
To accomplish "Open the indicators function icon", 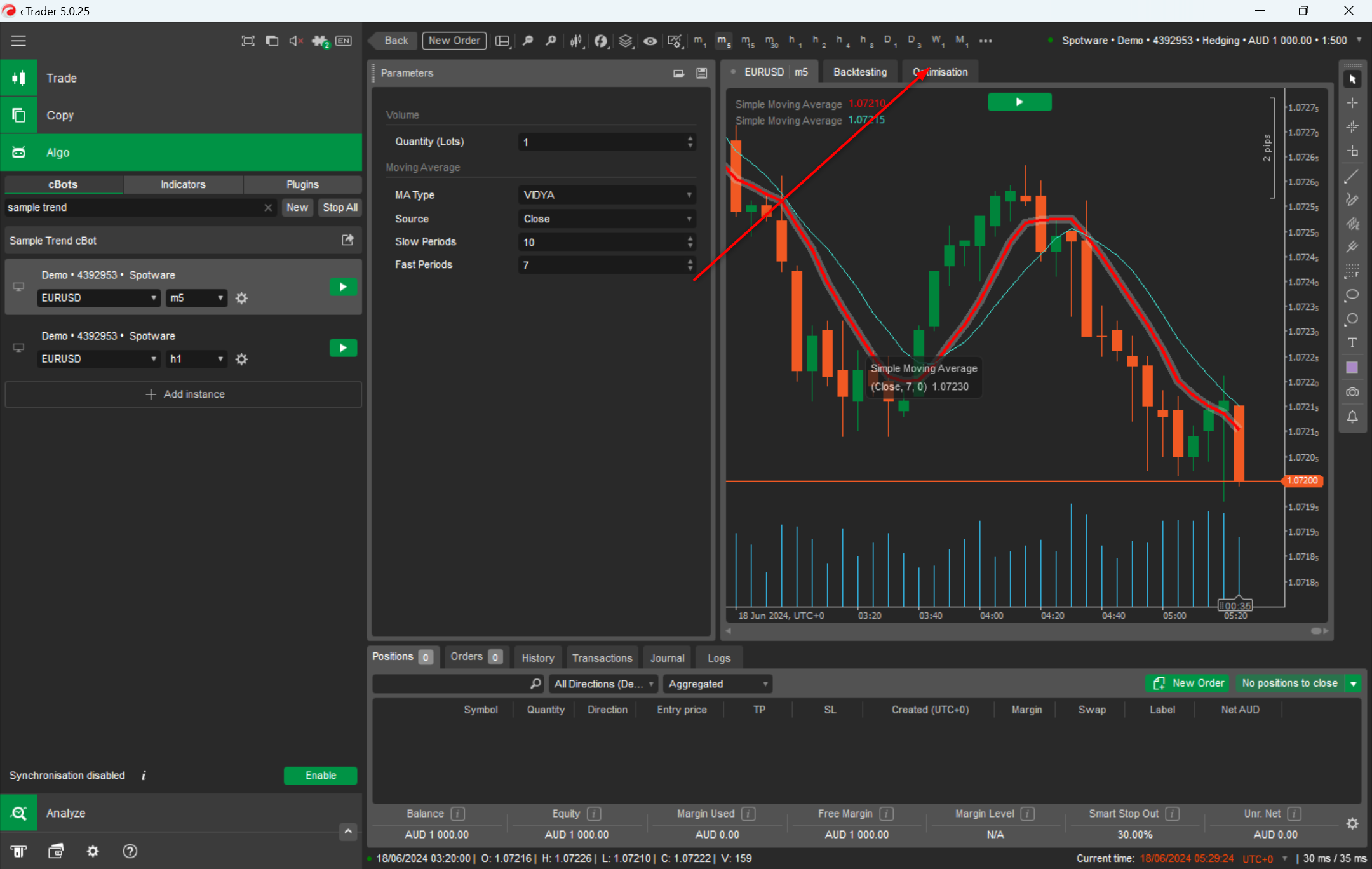I will click(x=601, y=41).
